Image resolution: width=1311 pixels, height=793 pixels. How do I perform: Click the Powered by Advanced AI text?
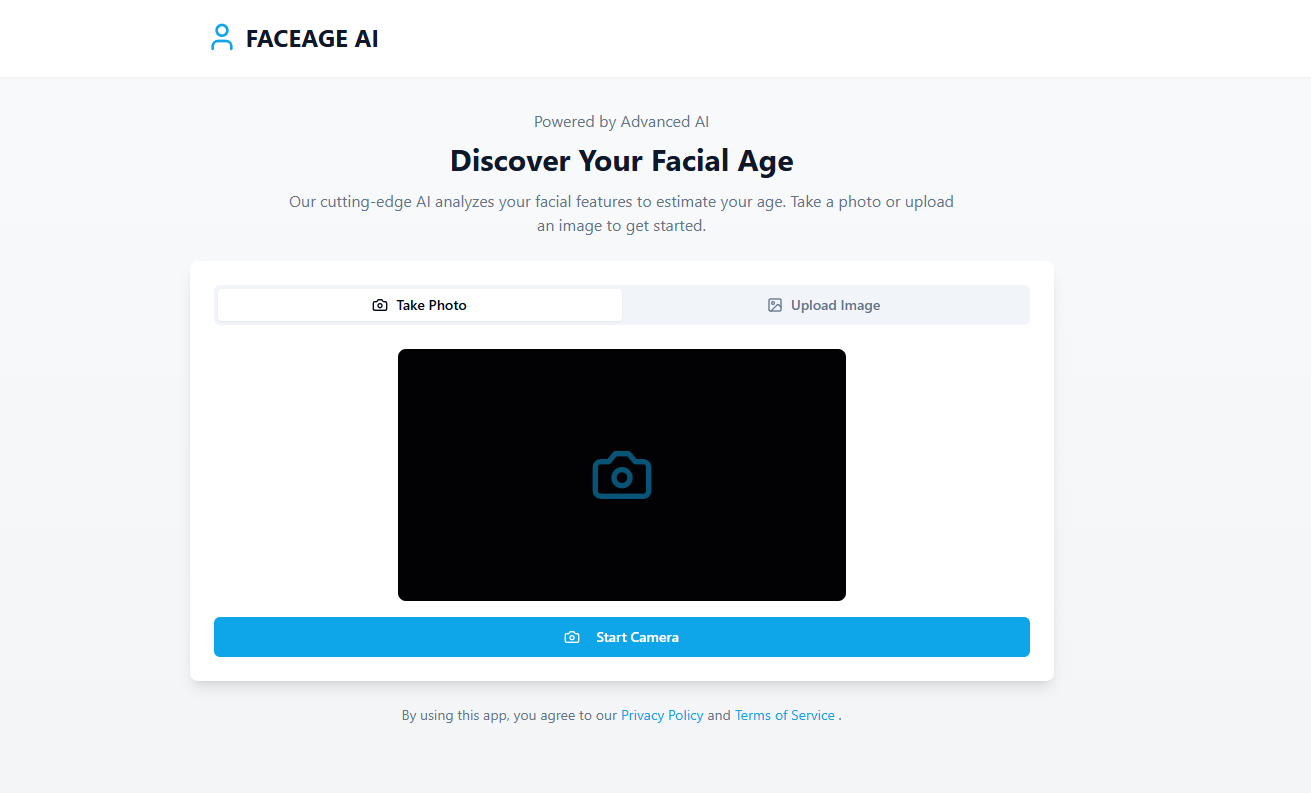(622, 121)
